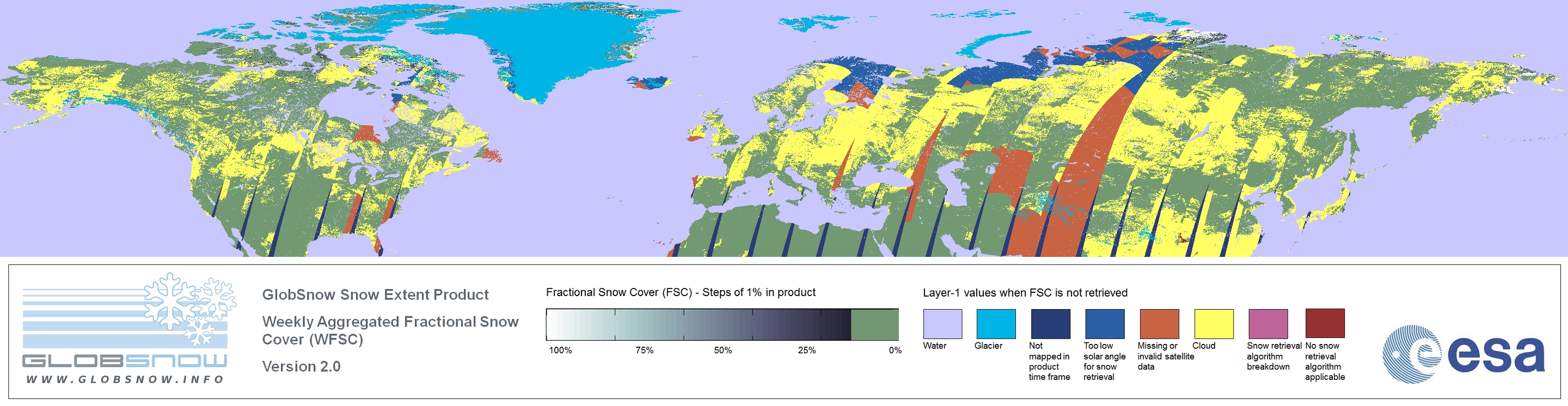Click 'Layer-1 values when FSC is not retrieved' heading
Viewport: 1568px width, 406px height.
pos(1025,293)
